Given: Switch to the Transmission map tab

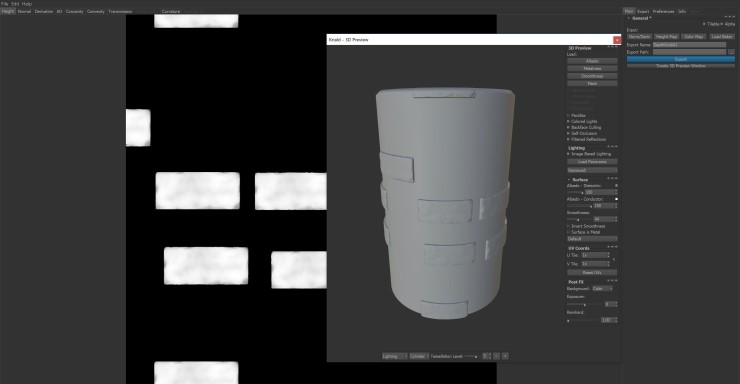Looking at the screenshot, I should 120,11.
